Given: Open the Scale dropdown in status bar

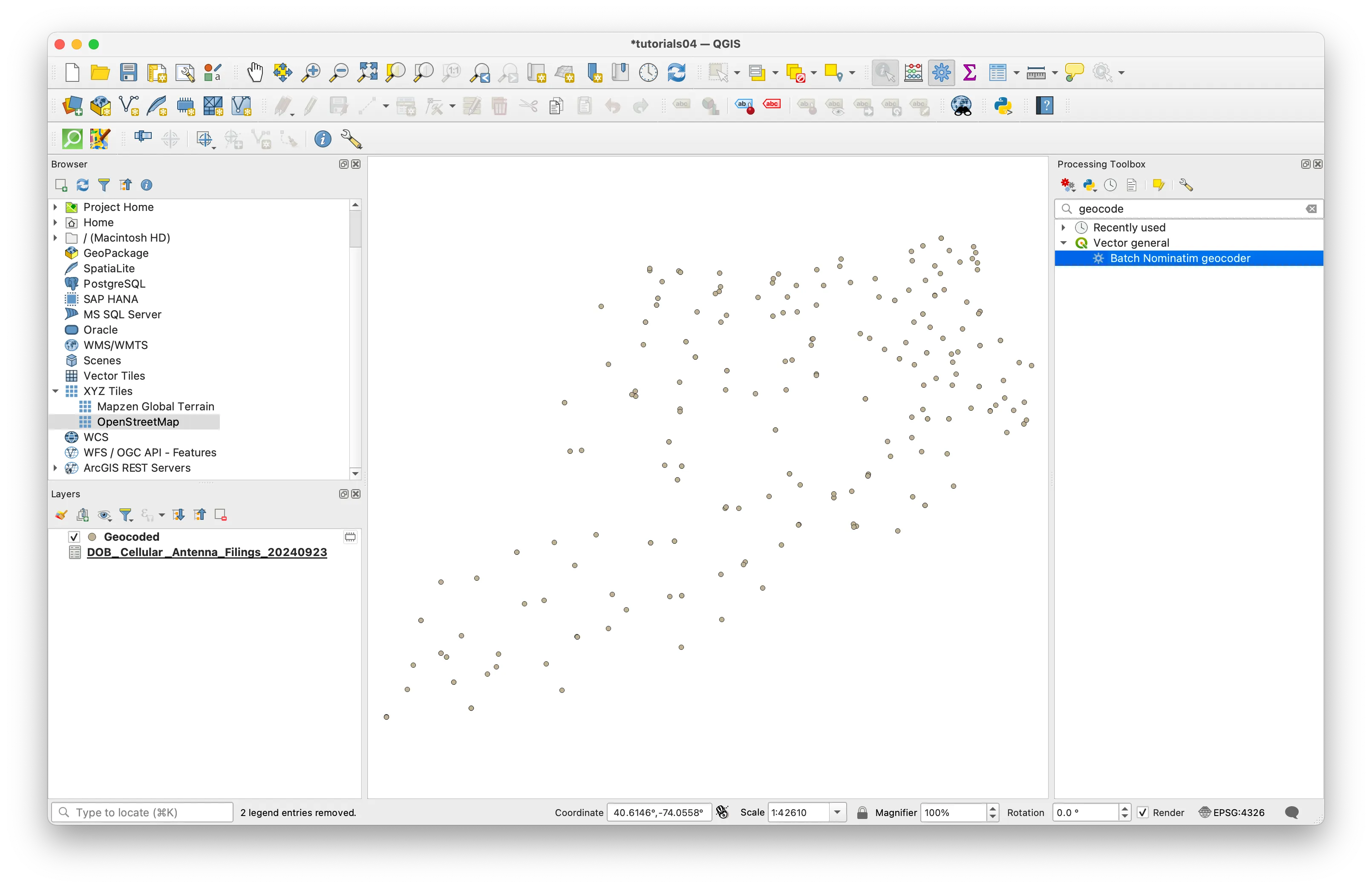Looking at the screenshot, I should (838, 812).
